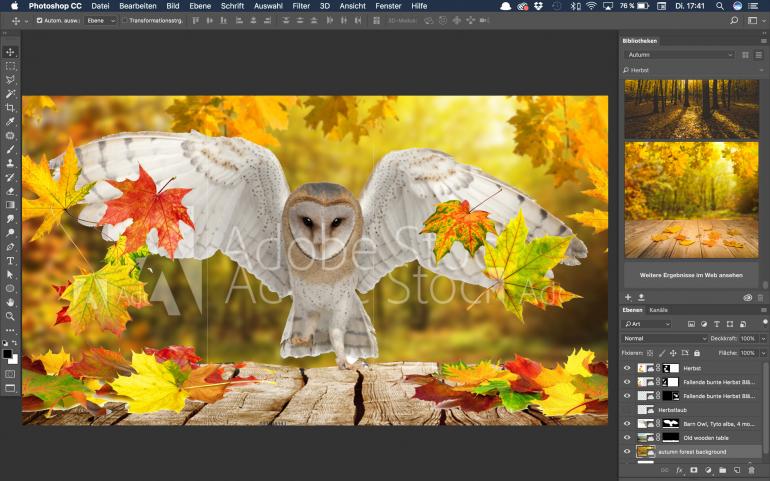770x481 pixels.
Task: Enable 'Transformationsstrg.' checkbox
Action: [125, 21]
